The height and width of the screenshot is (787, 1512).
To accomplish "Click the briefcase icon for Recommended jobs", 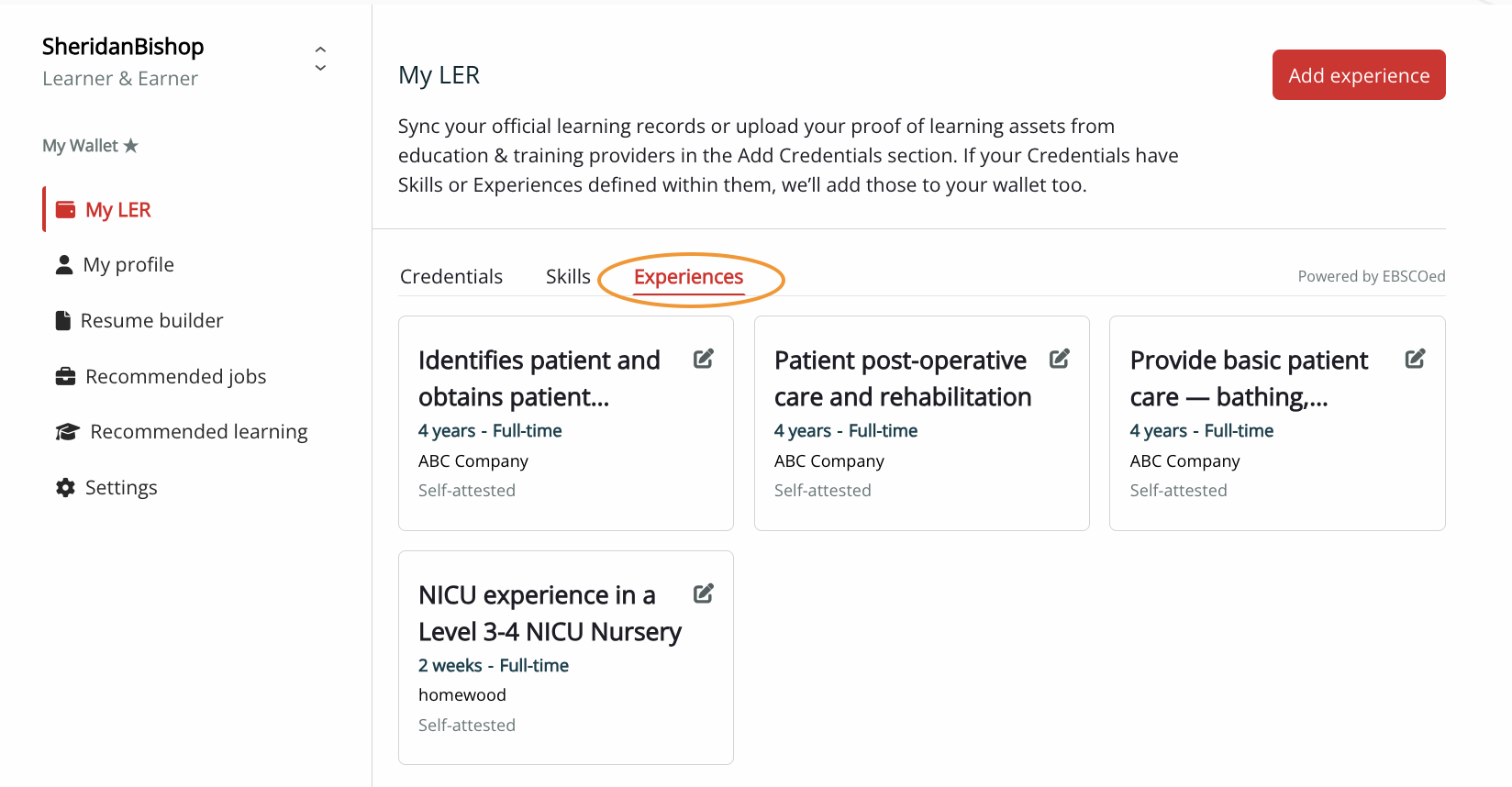I will point(66,377).
